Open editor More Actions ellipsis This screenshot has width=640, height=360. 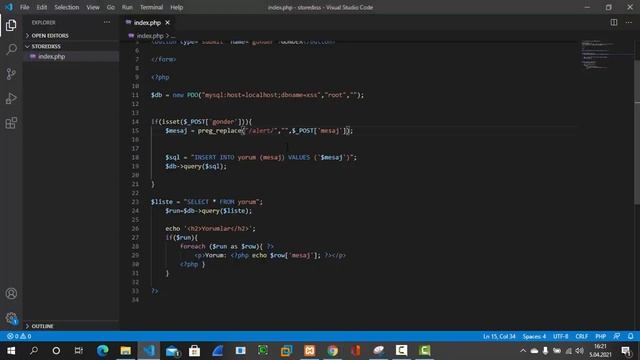[x=629, y=22]
